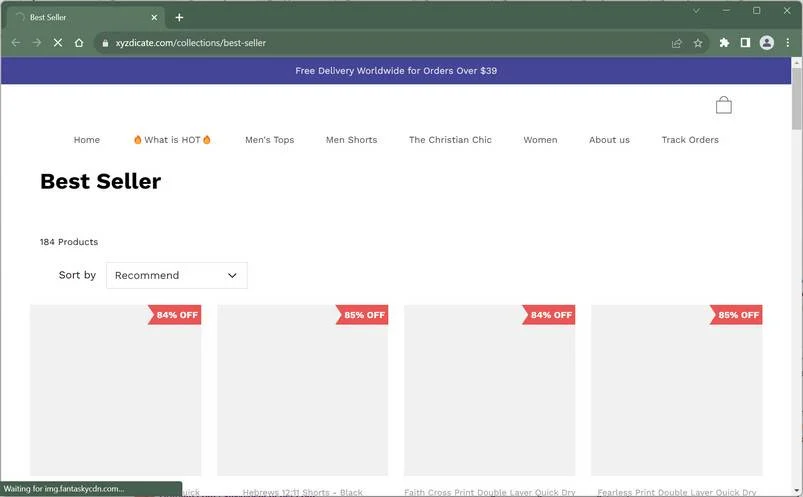Open the About us page
Screen dimensions: 803x497
point(609,140)
